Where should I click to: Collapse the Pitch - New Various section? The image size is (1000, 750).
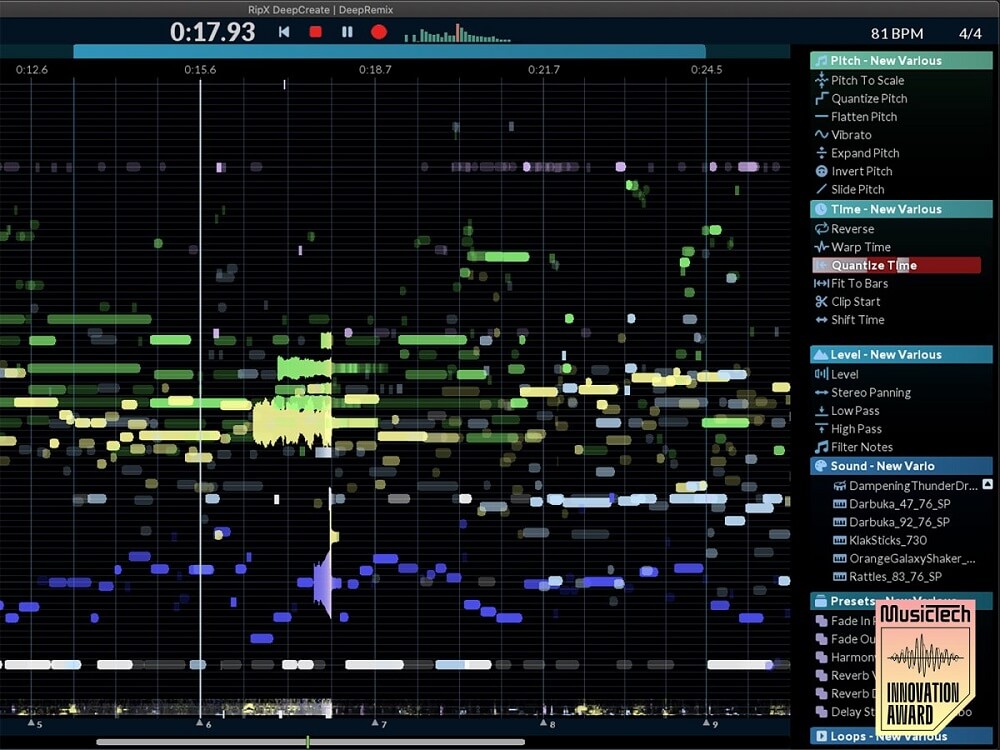coord(900,60)
